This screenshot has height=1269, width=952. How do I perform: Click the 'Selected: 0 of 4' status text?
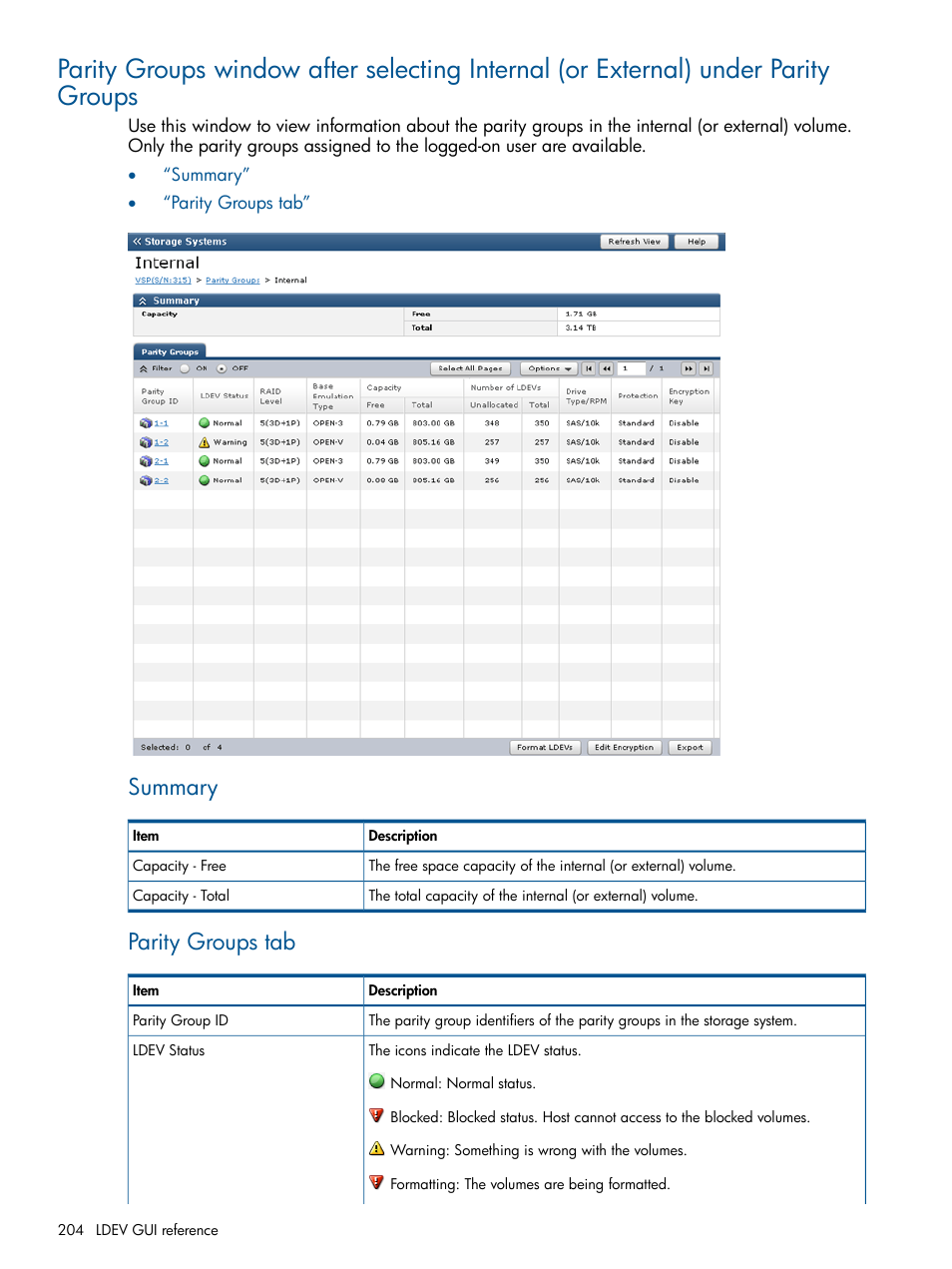[182, 747]
